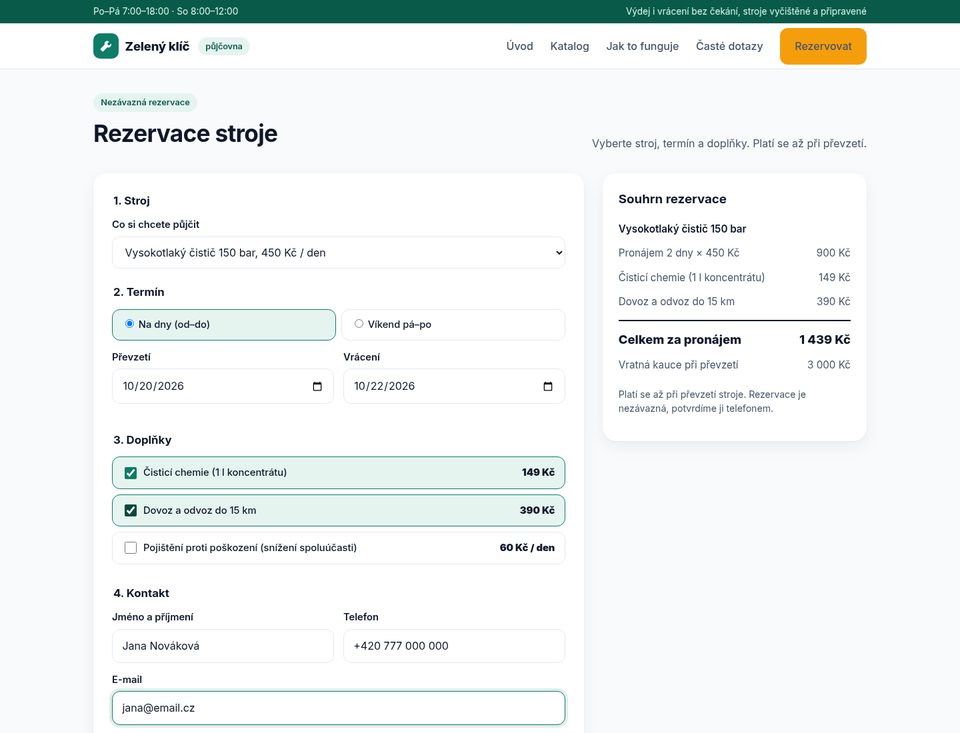Open calendar picker in Převzetí field
The width and height of the screenshot is (960, 733).
[317, 386]
